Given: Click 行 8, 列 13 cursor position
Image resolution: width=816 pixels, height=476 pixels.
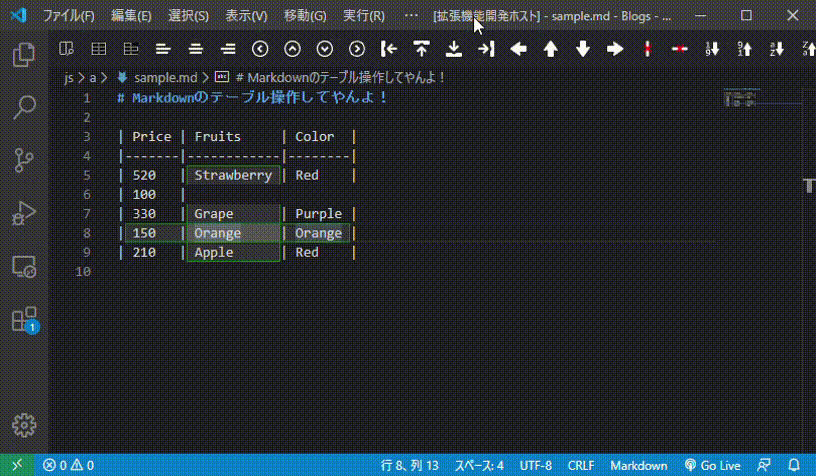Looking at the screenshot, I should coord(410,465).
